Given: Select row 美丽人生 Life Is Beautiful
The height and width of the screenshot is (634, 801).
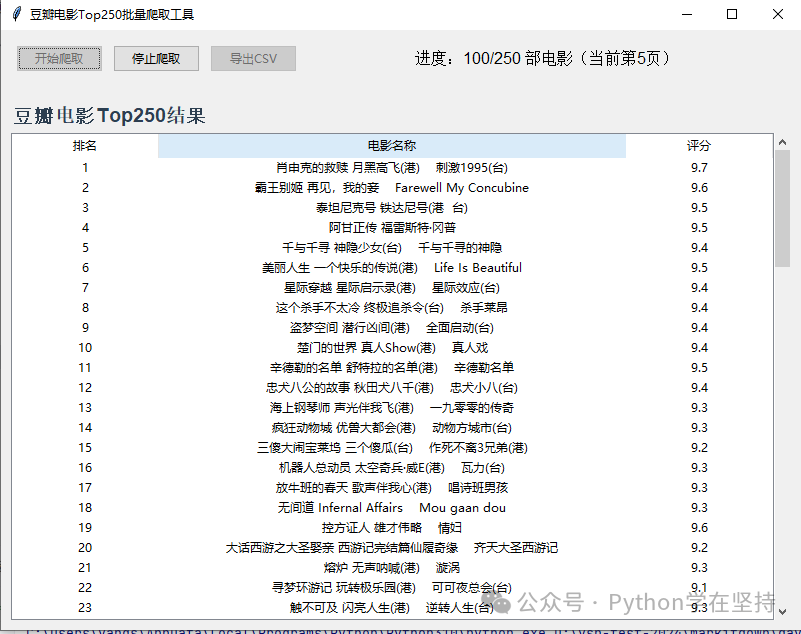Looking at the screenshot, I should [x=392, y=268].
